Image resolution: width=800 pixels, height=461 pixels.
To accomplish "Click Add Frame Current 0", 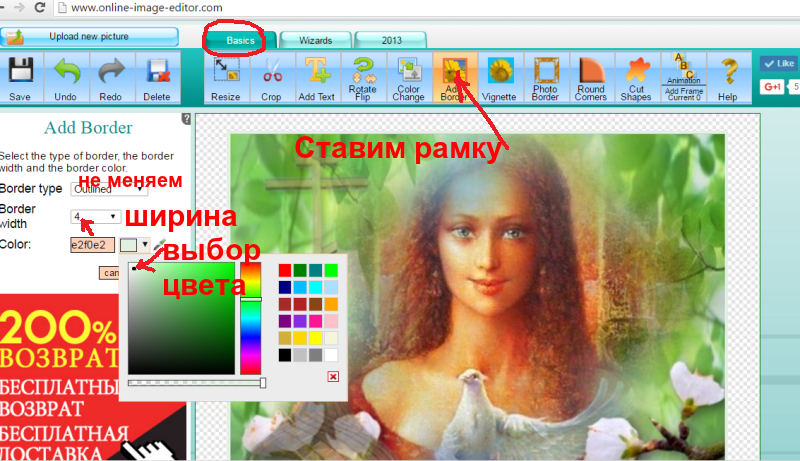I will (x=684, y=94).
